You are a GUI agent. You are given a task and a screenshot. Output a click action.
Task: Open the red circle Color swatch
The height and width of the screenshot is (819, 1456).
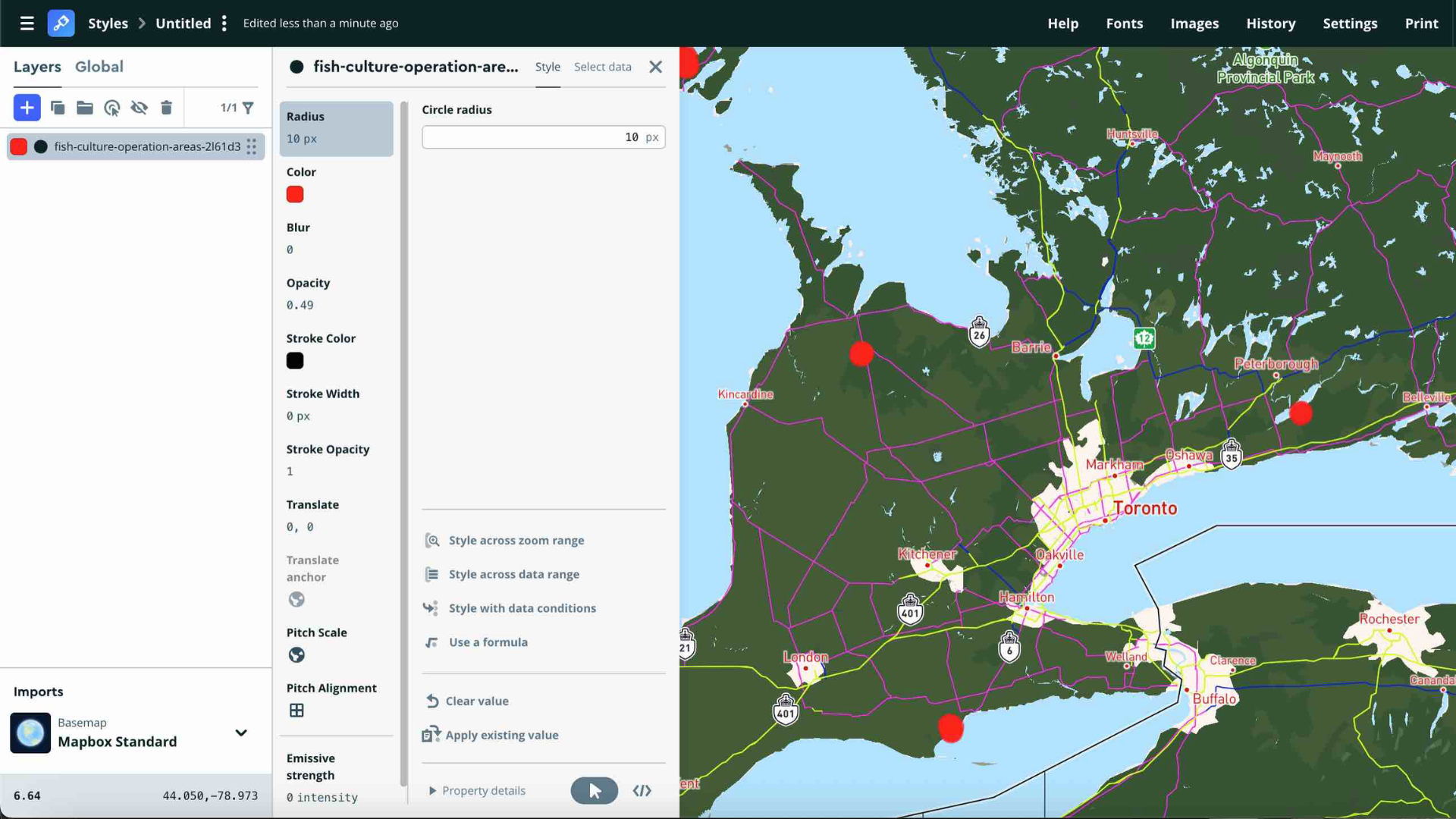click(295, 194)
